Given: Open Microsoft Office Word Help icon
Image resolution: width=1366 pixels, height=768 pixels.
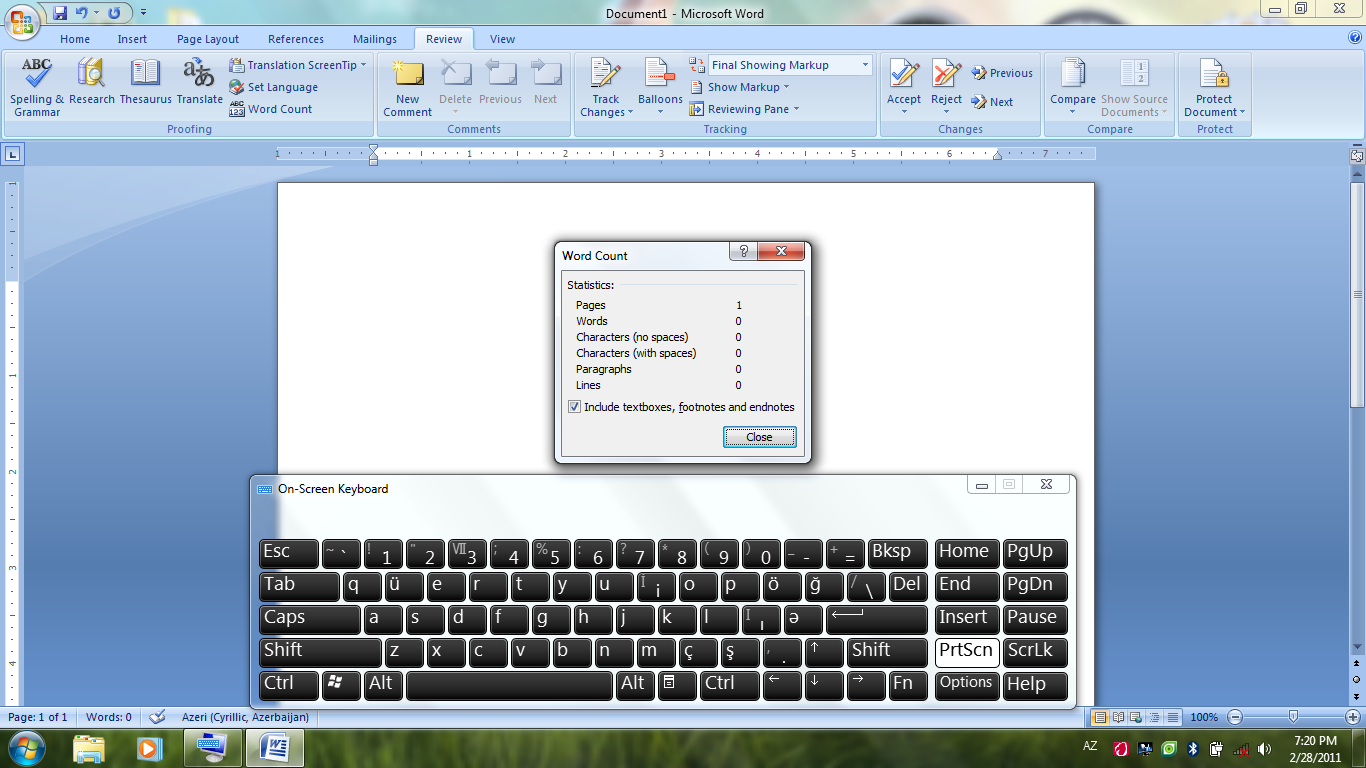Looking at the screenshot, I should [1355, 38].
